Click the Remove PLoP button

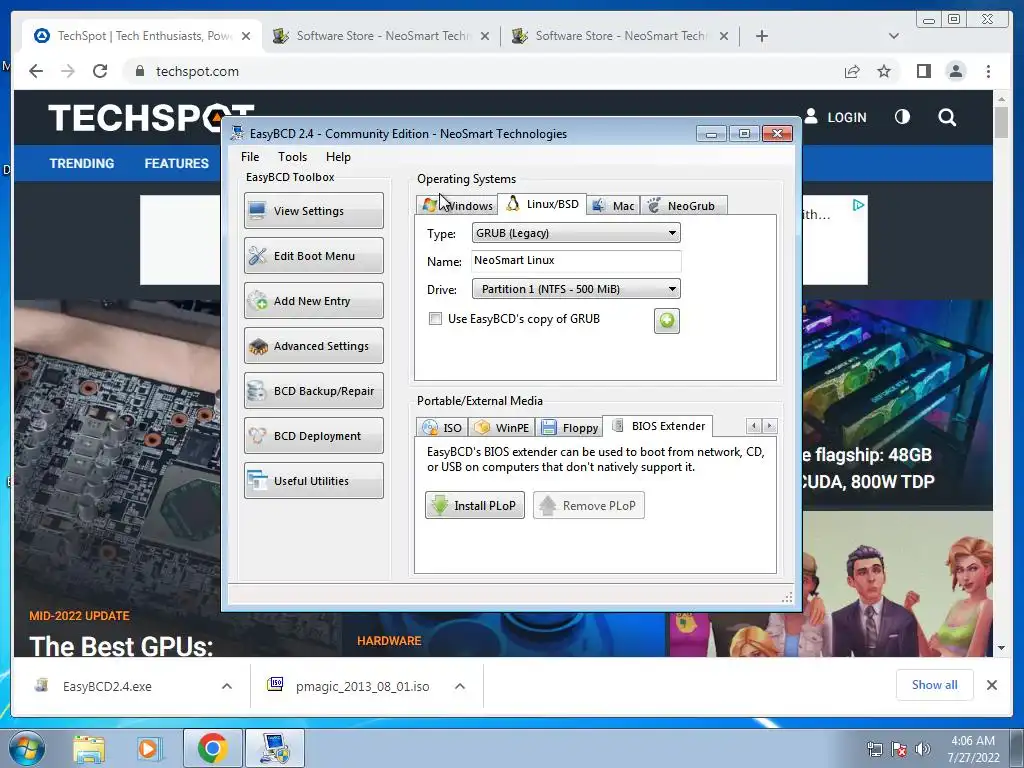[x=588, y=505]
